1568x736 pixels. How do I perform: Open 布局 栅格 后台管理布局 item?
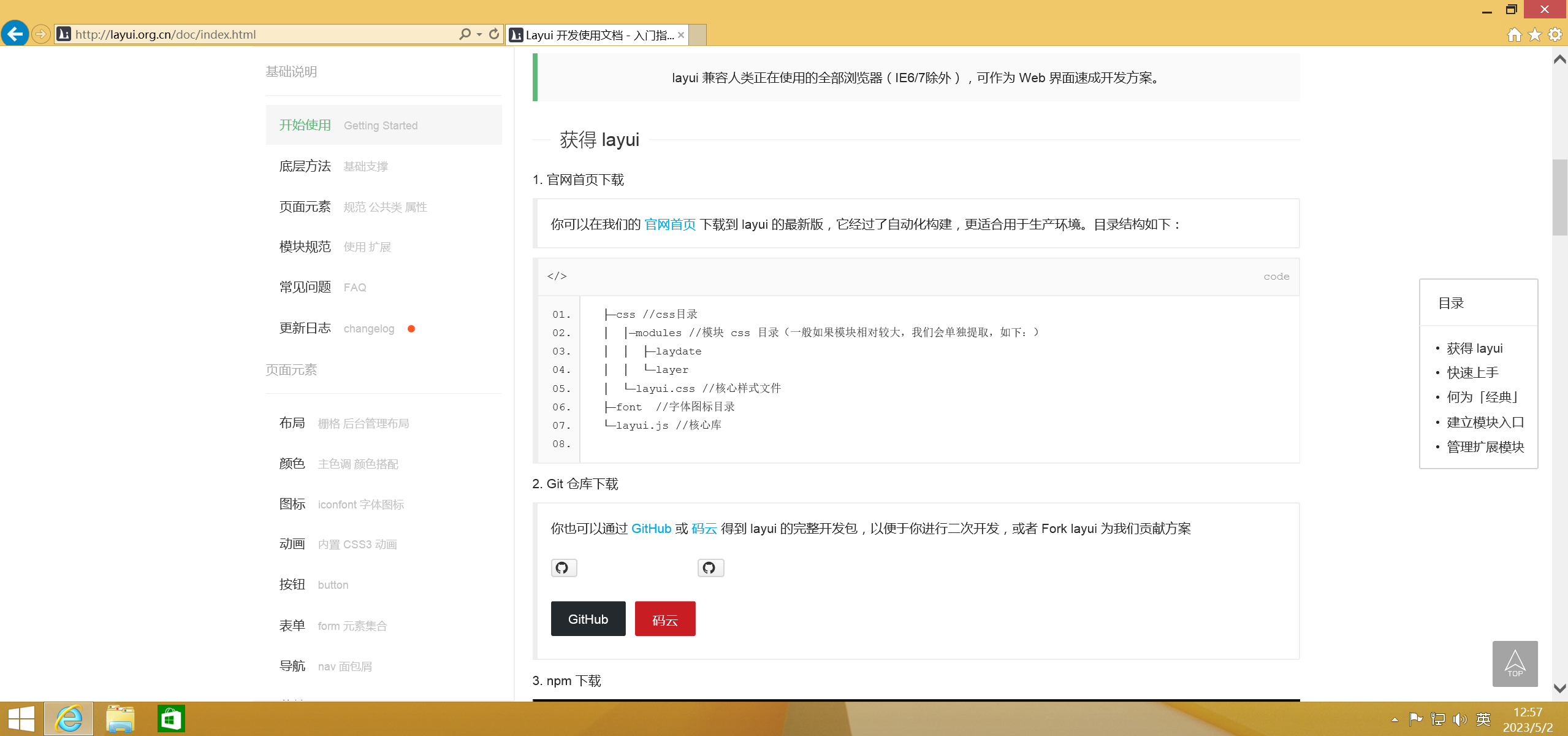click(384, 423)
